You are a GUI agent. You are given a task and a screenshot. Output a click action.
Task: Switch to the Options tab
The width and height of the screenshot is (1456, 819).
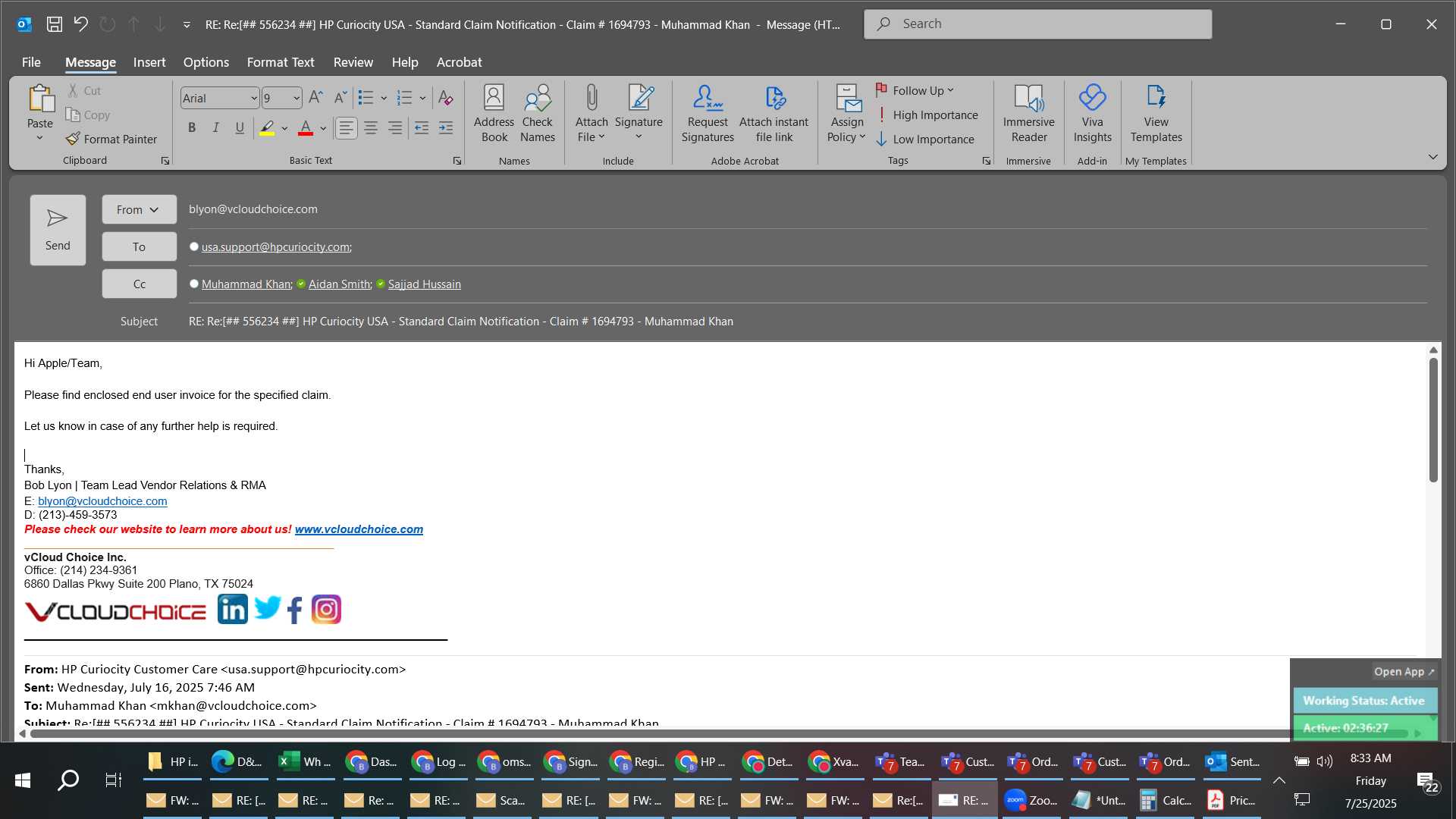206,62
